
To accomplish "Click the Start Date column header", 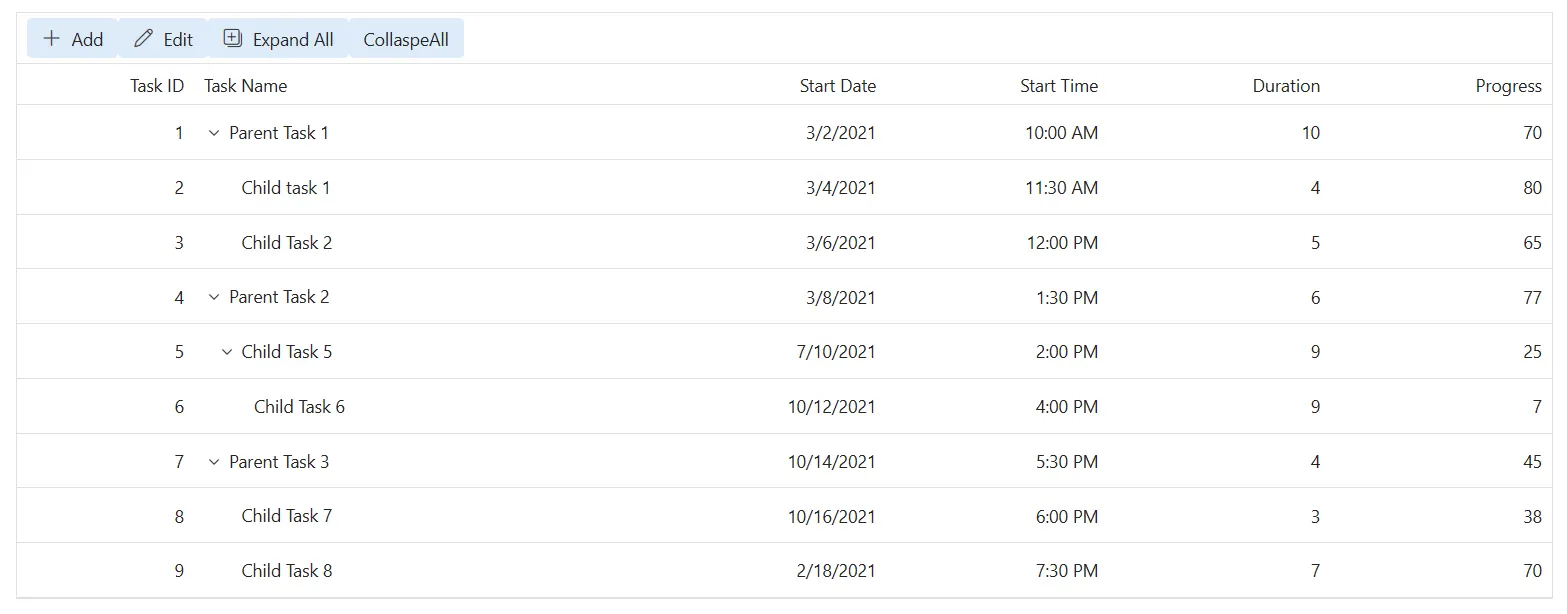I will (x=838, y=86).
